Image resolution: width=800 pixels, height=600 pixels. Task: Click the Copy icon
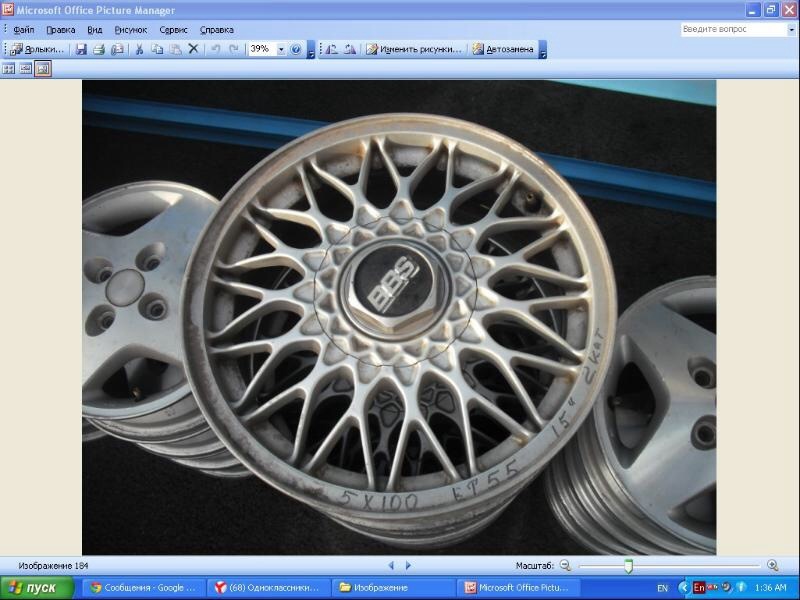[x=157, y=49]
